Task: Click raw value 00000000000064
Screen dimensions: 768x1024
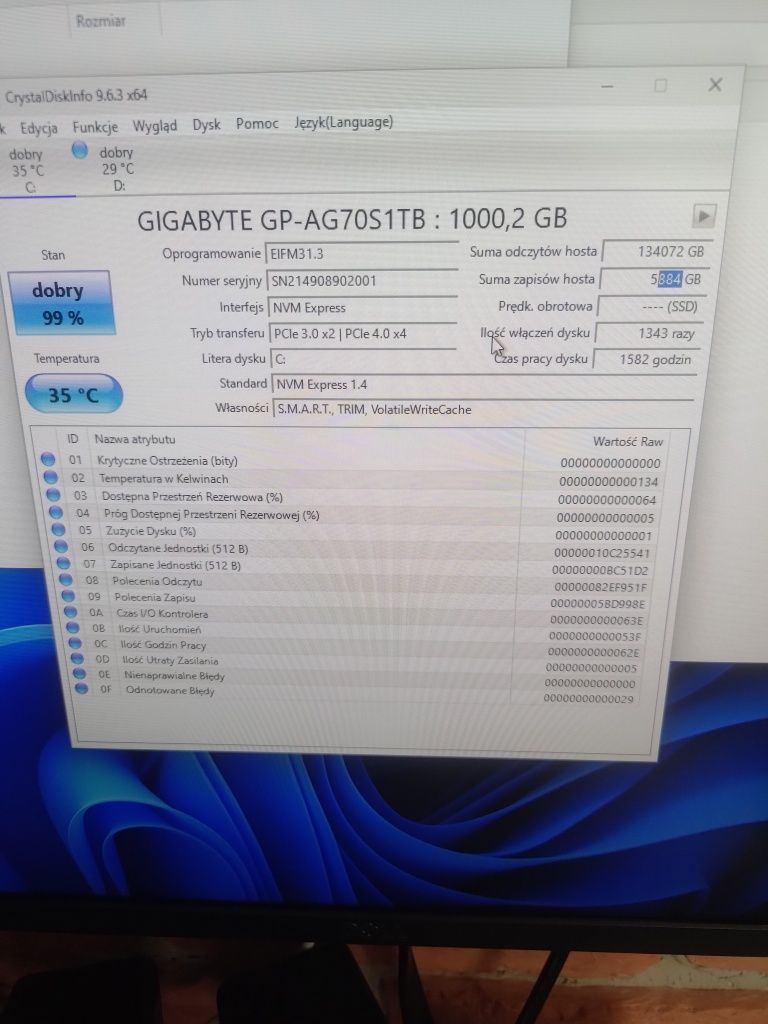Action: pos(607,500)
